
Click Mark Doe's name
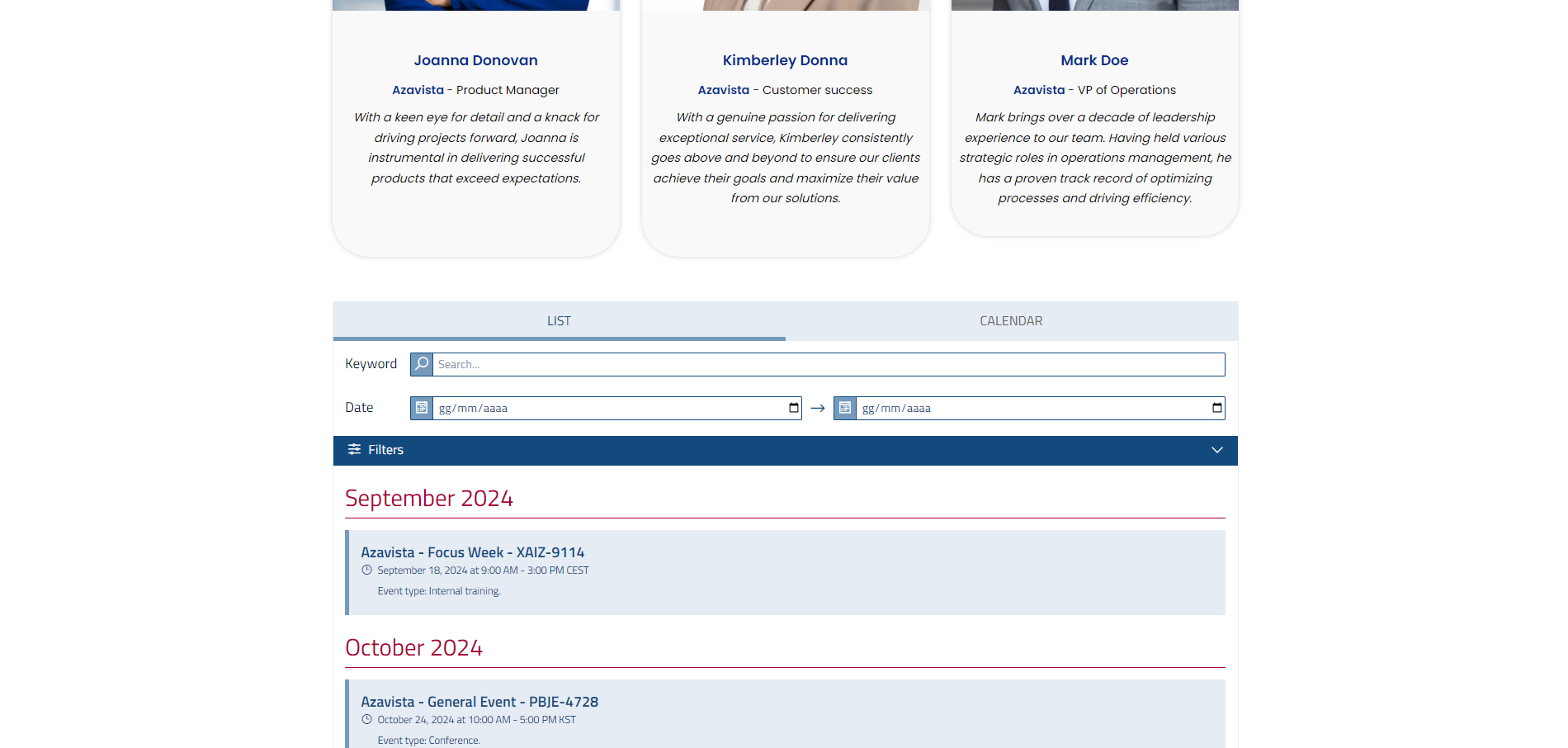(1094, 60)
